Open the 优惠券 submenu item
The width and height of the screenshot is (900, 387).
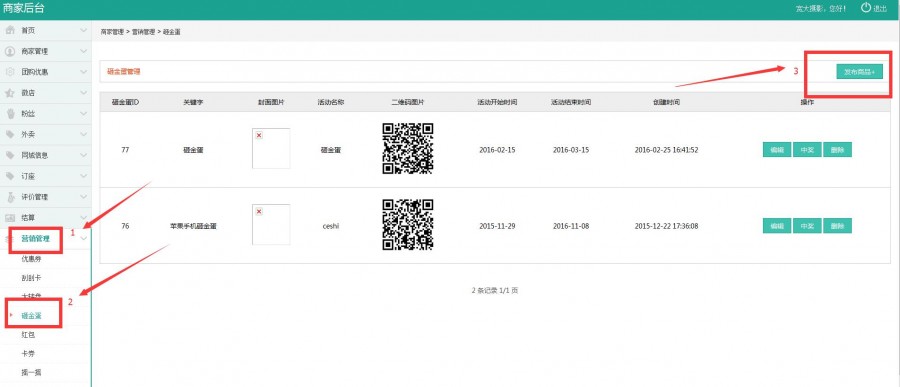point(31,259)
